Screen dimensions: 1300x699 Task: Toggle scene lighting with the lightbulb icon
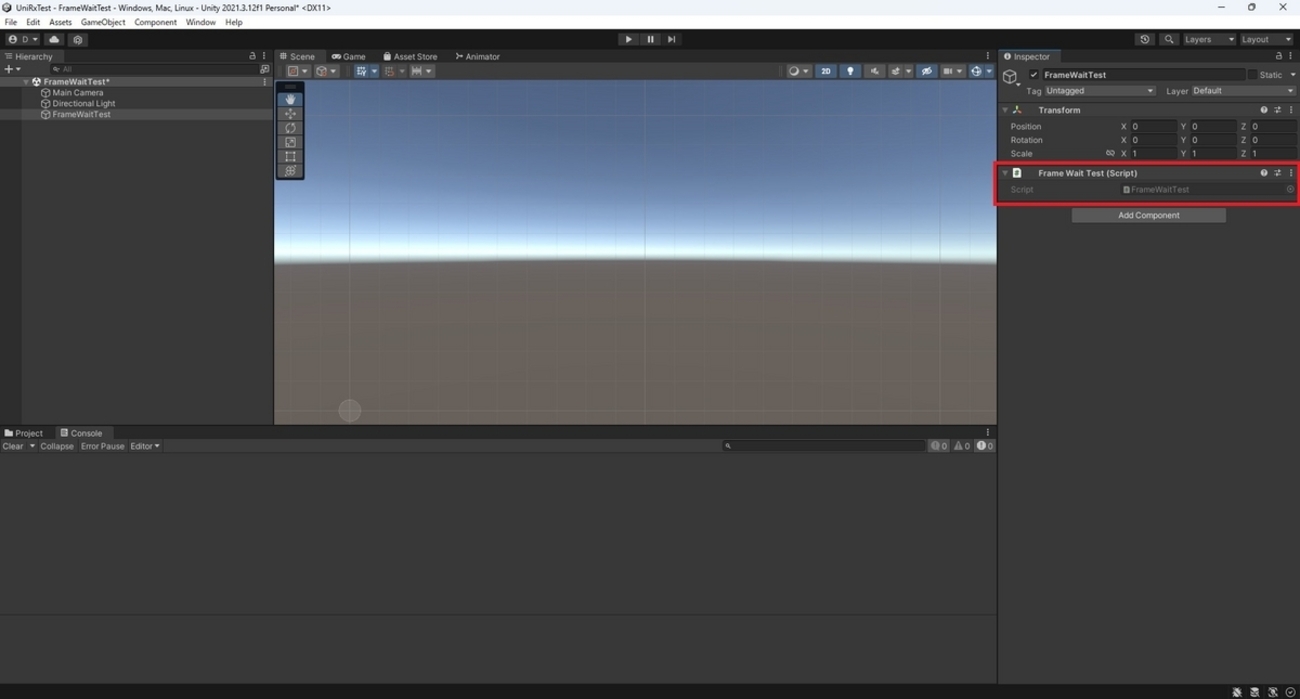(850, 71)
